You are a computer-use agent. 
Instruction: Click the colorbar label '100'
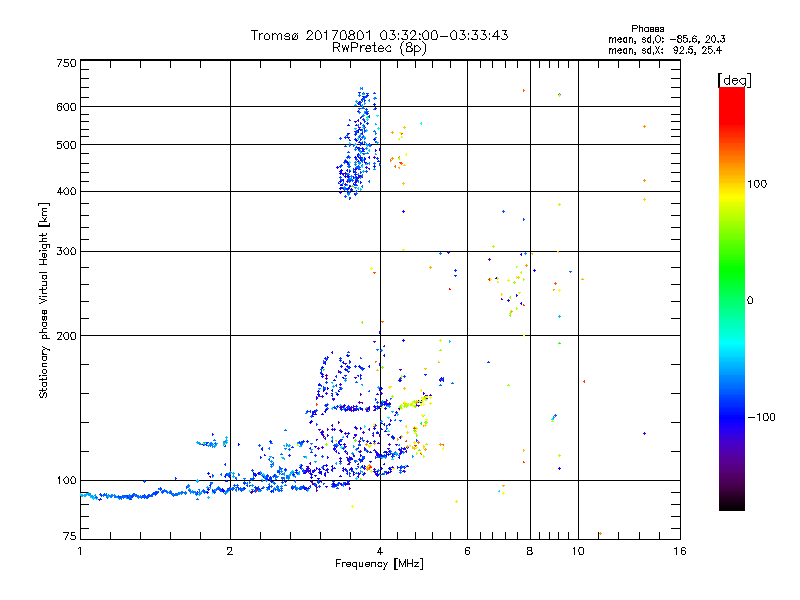(757, 184)
